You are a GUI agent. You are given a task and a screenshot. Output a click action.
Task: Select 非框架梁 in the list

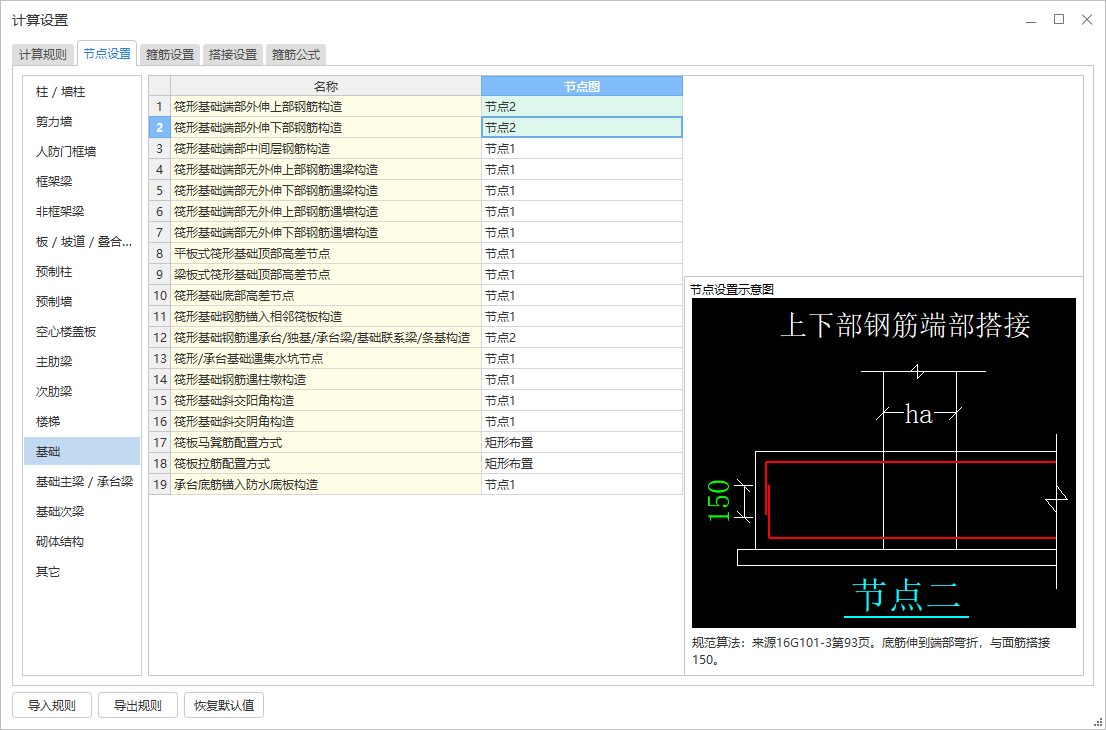(x=82, y=212)
